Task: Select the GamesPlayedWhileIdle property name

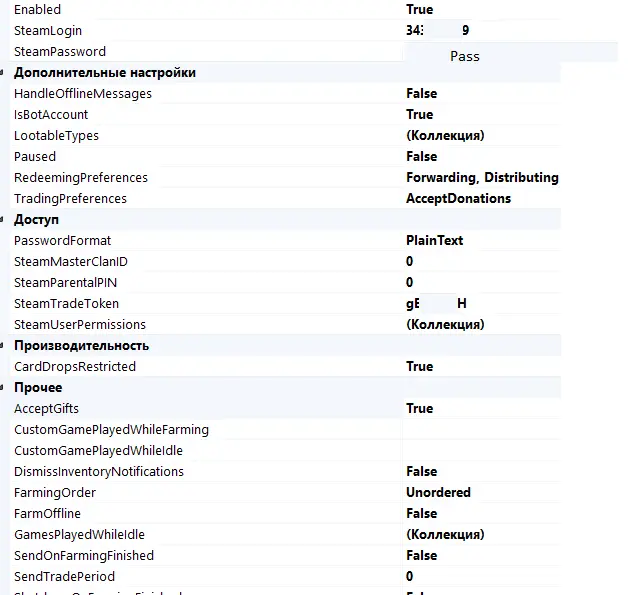Action: coord(79,535)
